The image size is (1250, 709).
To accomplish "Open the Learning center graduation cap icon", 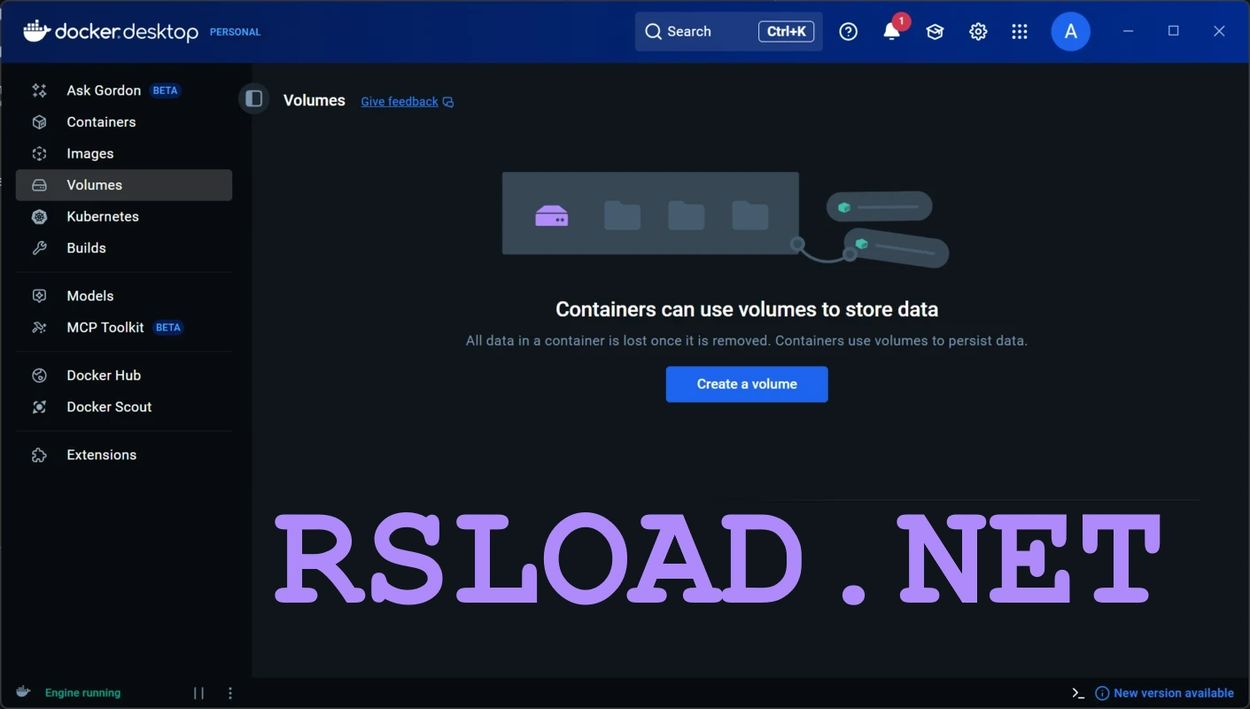I will pyautogui.click(x=935, y=31).
